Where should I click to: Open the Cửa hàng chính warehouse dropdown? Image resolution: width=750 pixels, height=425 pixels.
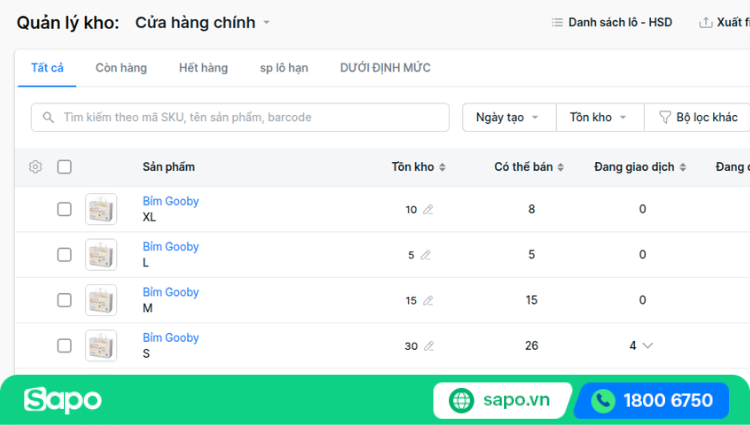202,22
